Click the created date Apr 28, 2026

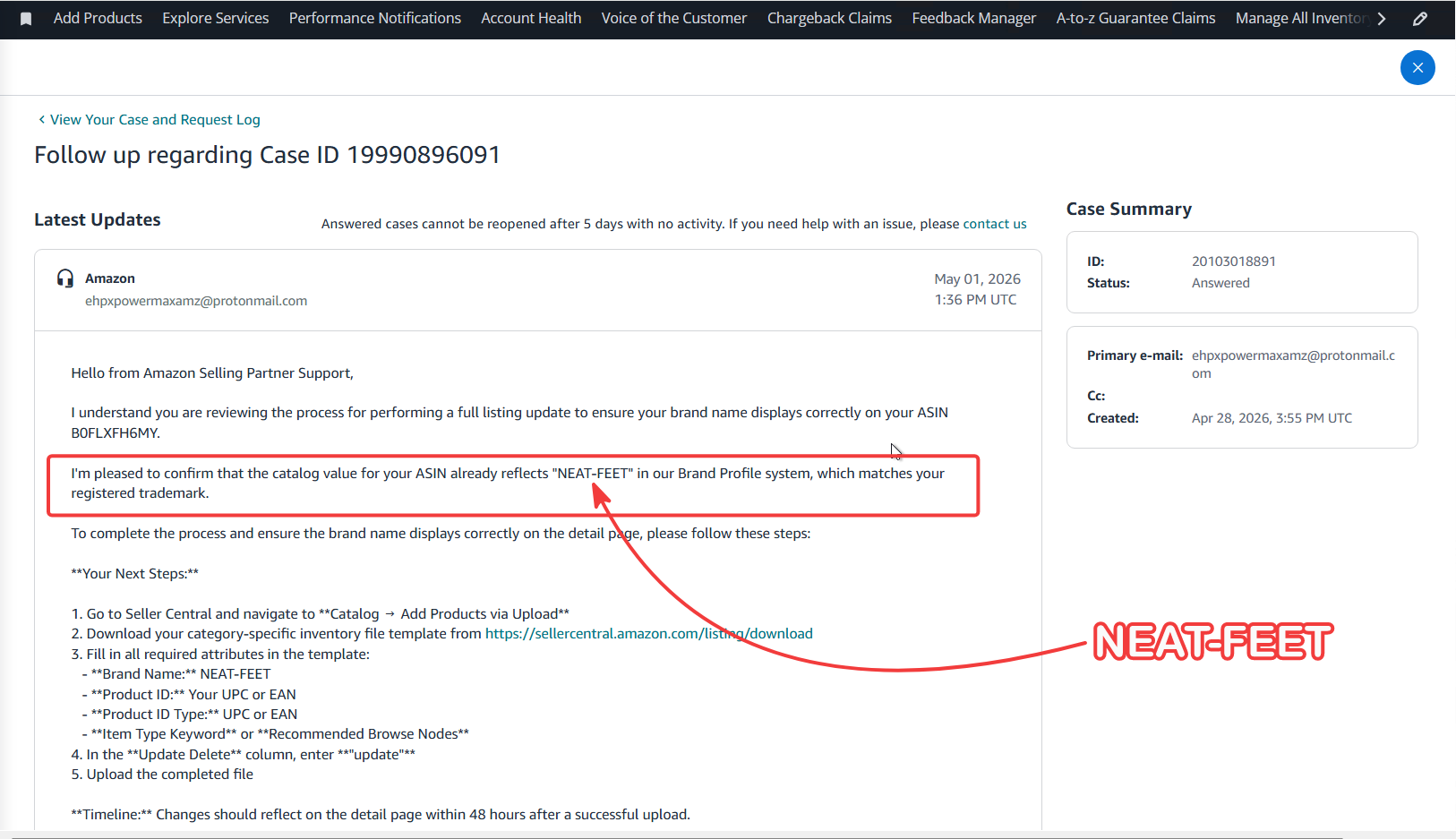click(1272, 418)
